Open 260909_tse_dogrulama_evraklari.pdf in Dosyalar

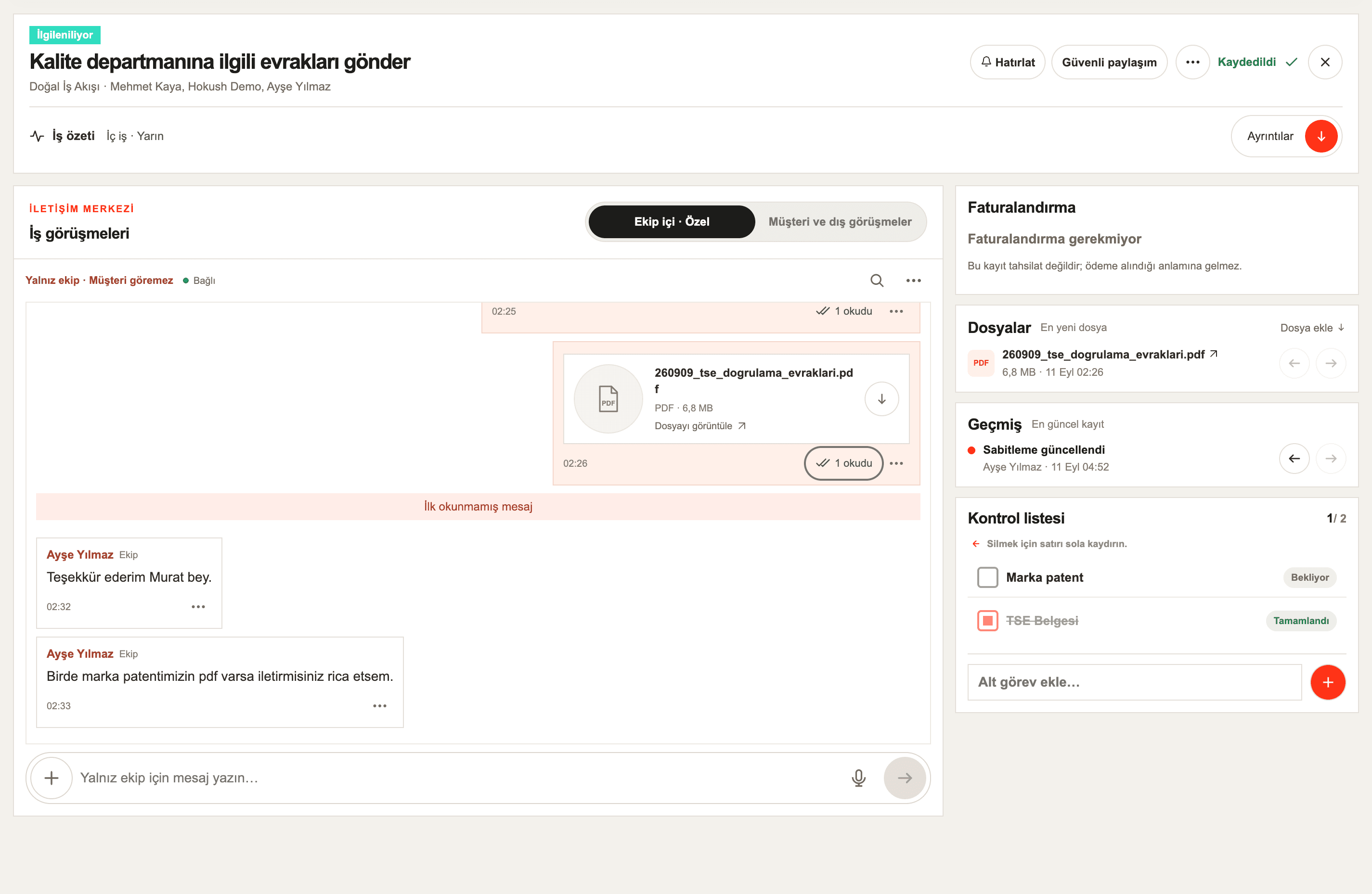pyautogui.click(x=1109, y=354)
